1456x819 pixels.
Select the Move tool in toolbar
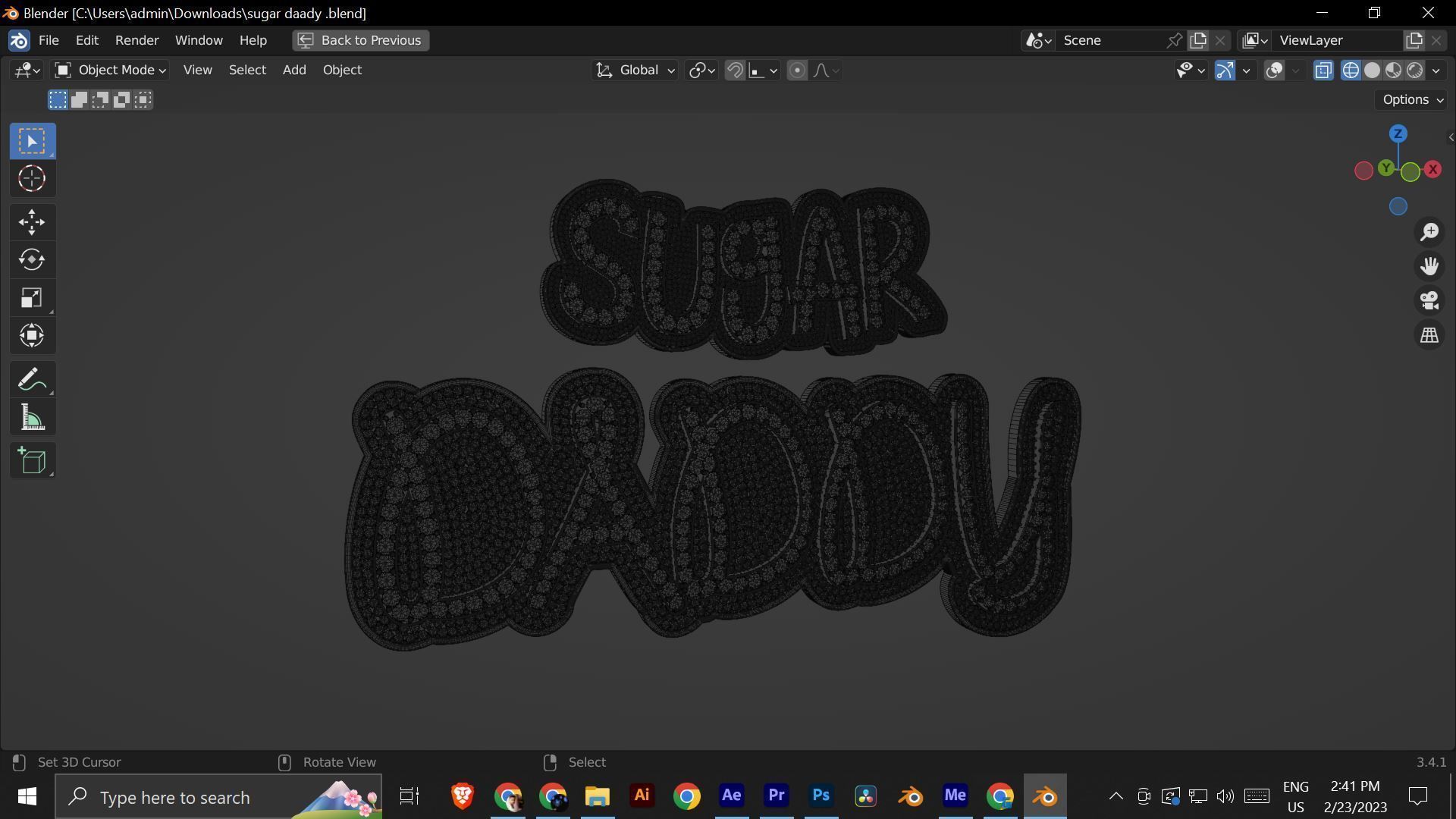point(32,222)
